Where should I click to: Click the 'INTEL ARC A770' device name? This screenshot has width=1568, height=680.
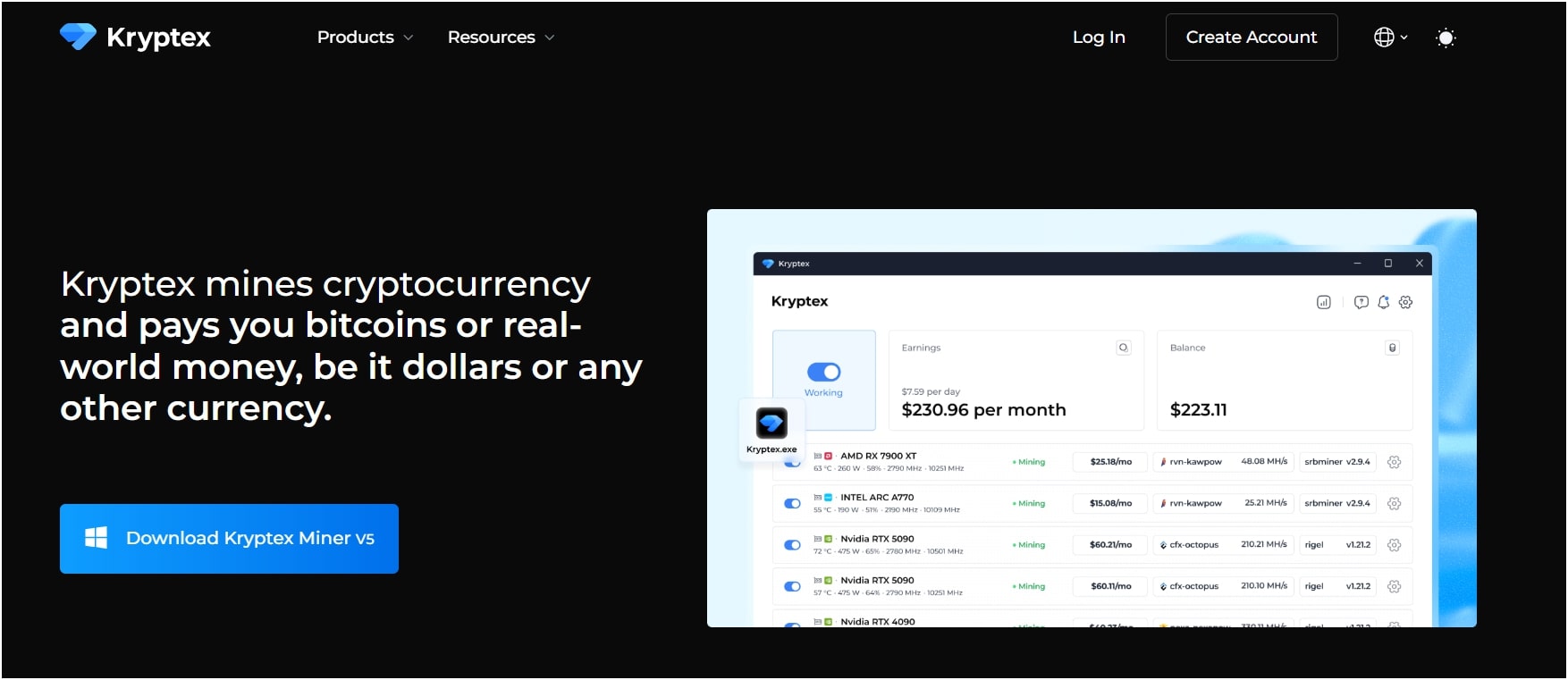pos(877,497)
